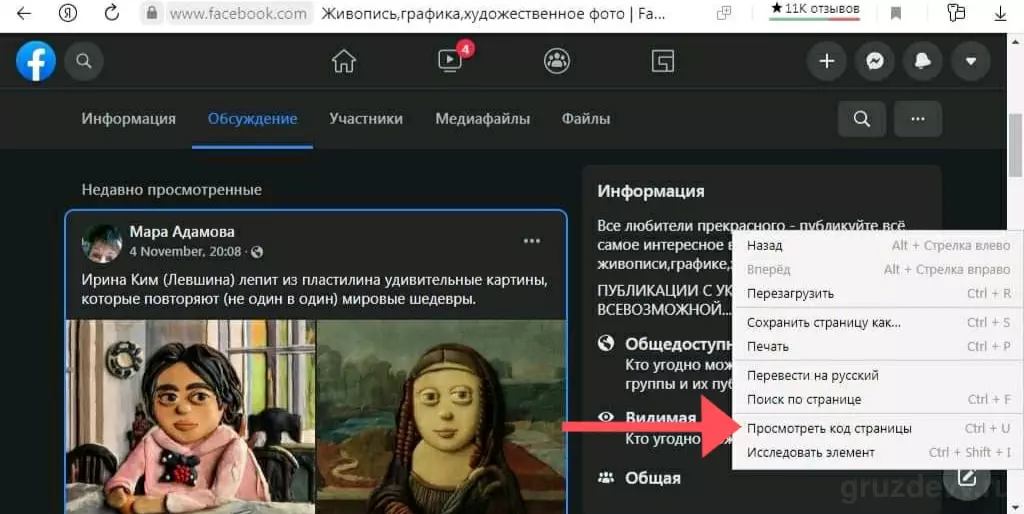
Task: Open the notifications bell
Action: (x=922, y=61)
